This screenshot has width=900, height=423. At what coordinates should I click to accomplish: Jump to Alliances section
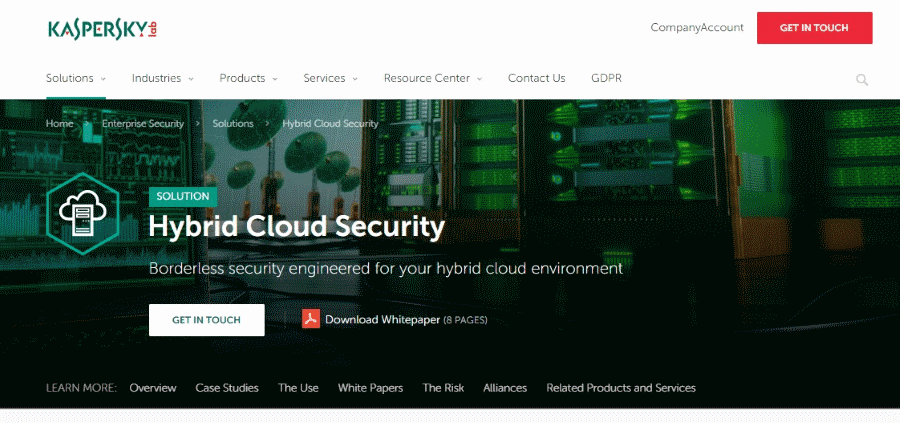pyautogui.click(x=505, y=388)
